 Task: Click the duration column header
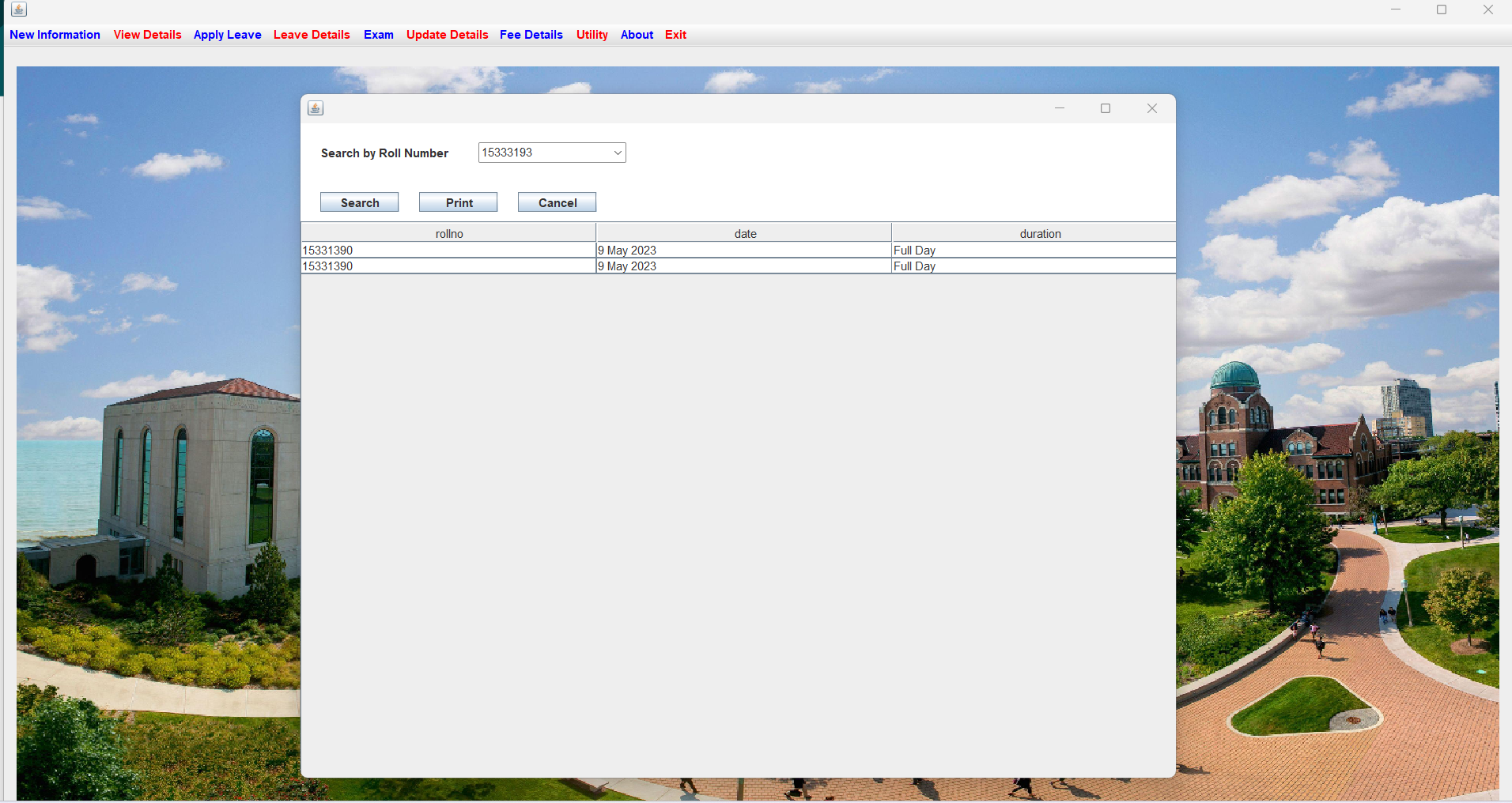[1040, 232]
